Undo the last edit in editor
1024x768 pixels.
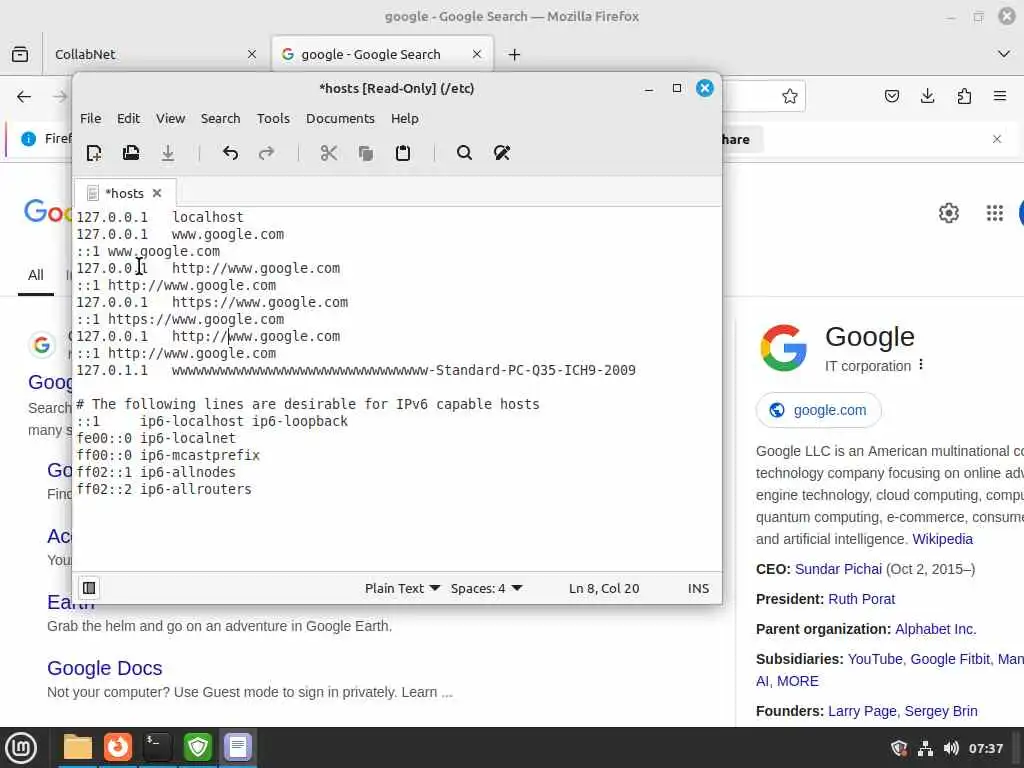tap(230, 153)
